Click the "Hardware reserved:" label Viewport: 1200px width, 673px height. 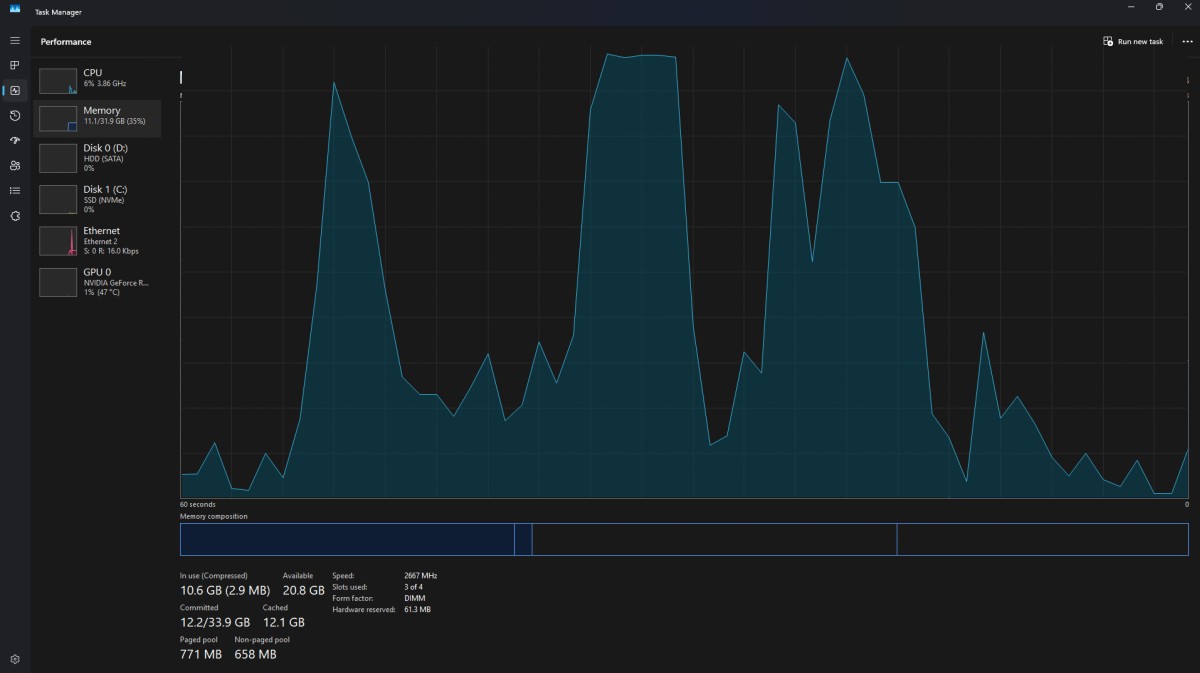click(362, 609)
